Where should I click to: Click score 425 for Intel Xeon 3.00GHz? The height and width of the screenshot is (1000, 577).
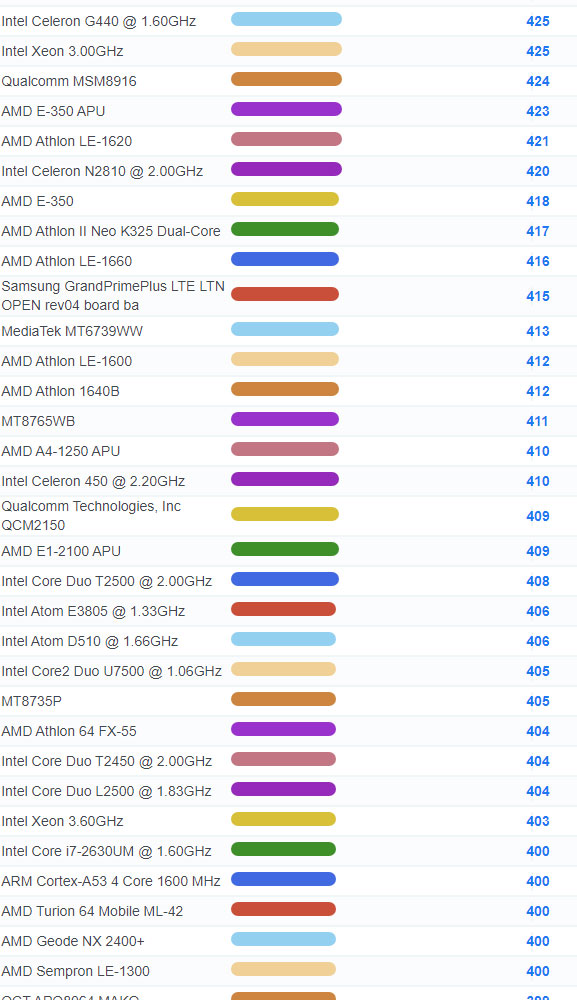[x=537, y=51]
